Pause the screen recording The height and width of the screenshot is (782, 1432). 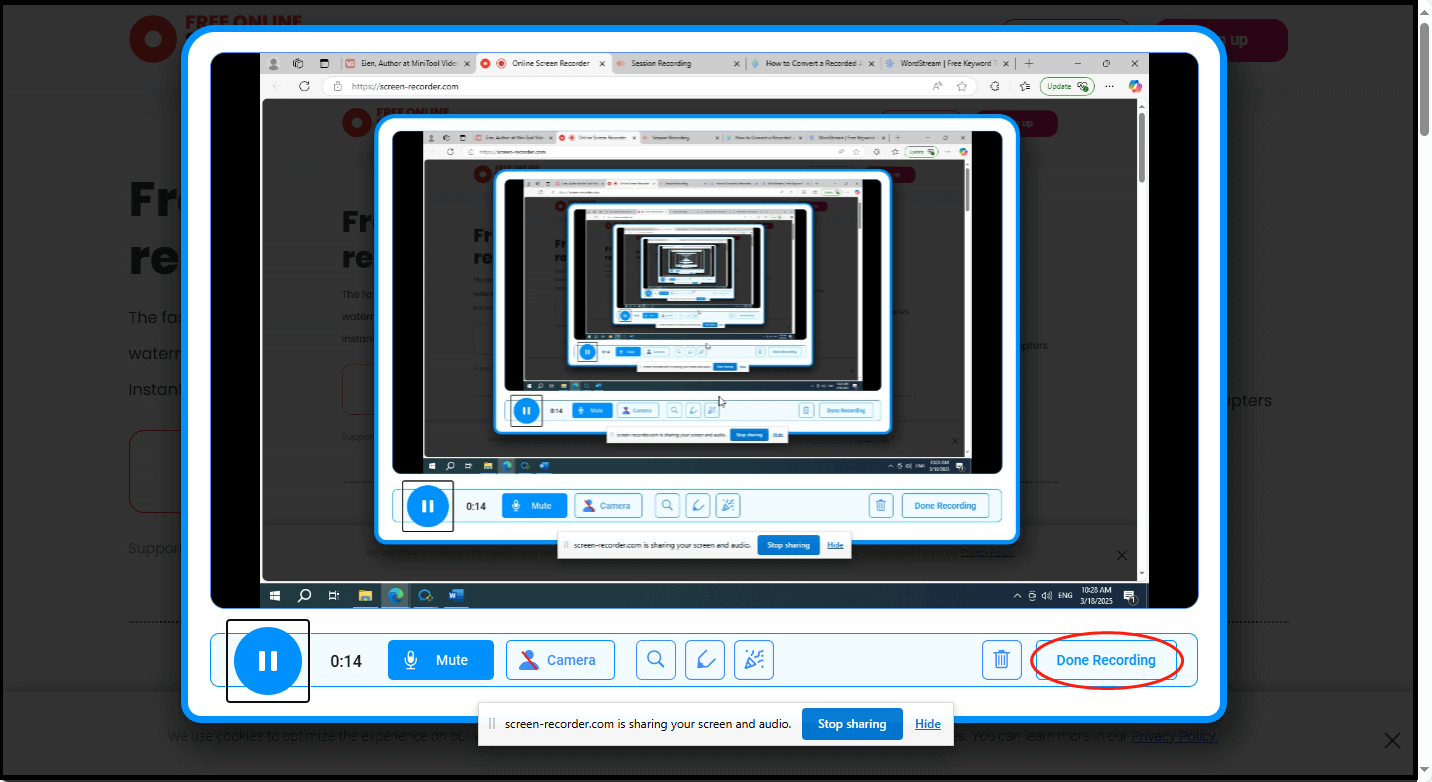(267, 660)
